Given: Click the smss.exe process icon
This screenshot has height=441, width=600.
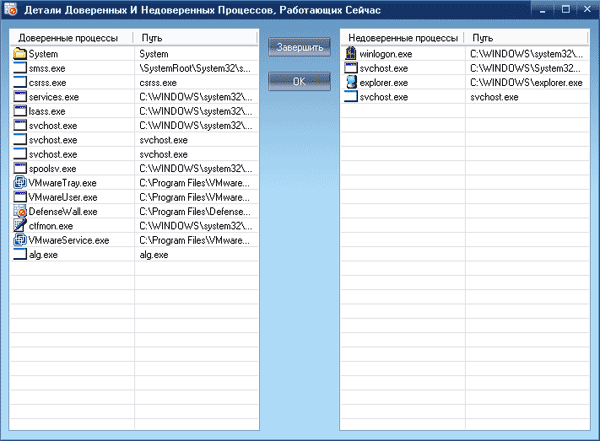Looking at the screenshot, I should tap(20, 68).
